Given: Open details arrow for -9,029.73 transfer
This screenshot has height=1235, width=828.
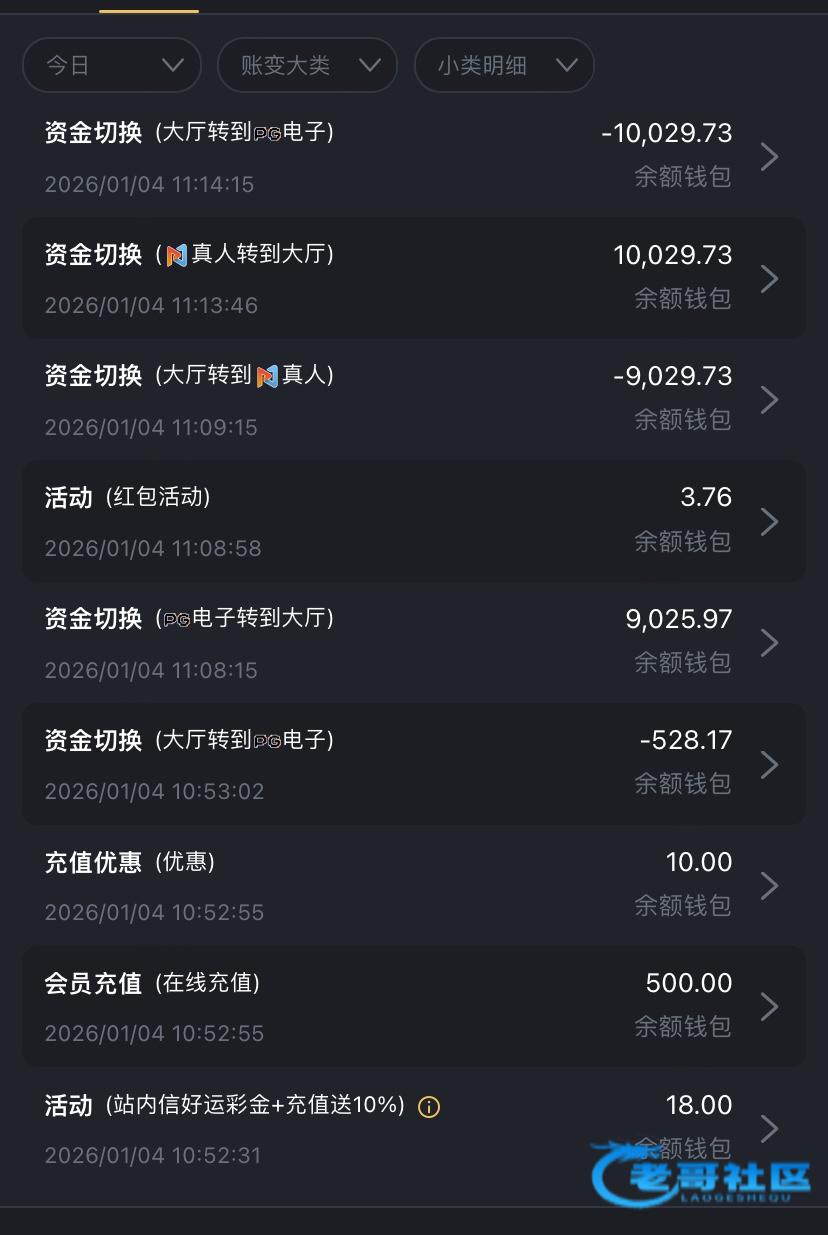Looking at the screenshot, I should pyautogui.click(x=769, y=399).
